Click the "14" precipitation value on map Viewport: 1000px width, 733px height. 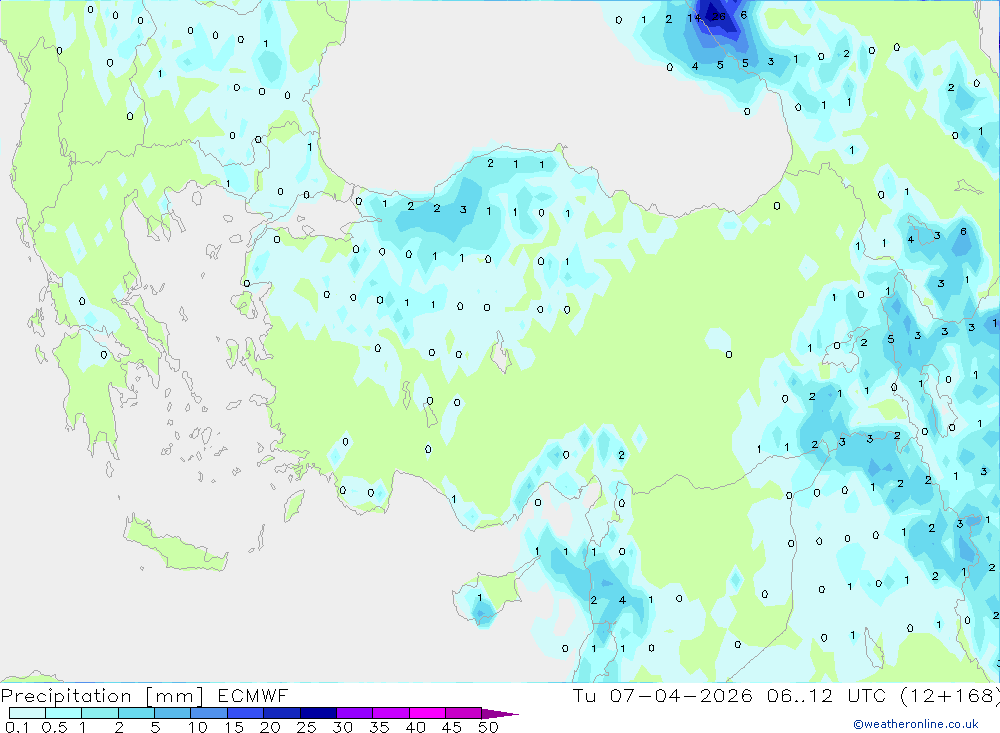click(694, 19)
